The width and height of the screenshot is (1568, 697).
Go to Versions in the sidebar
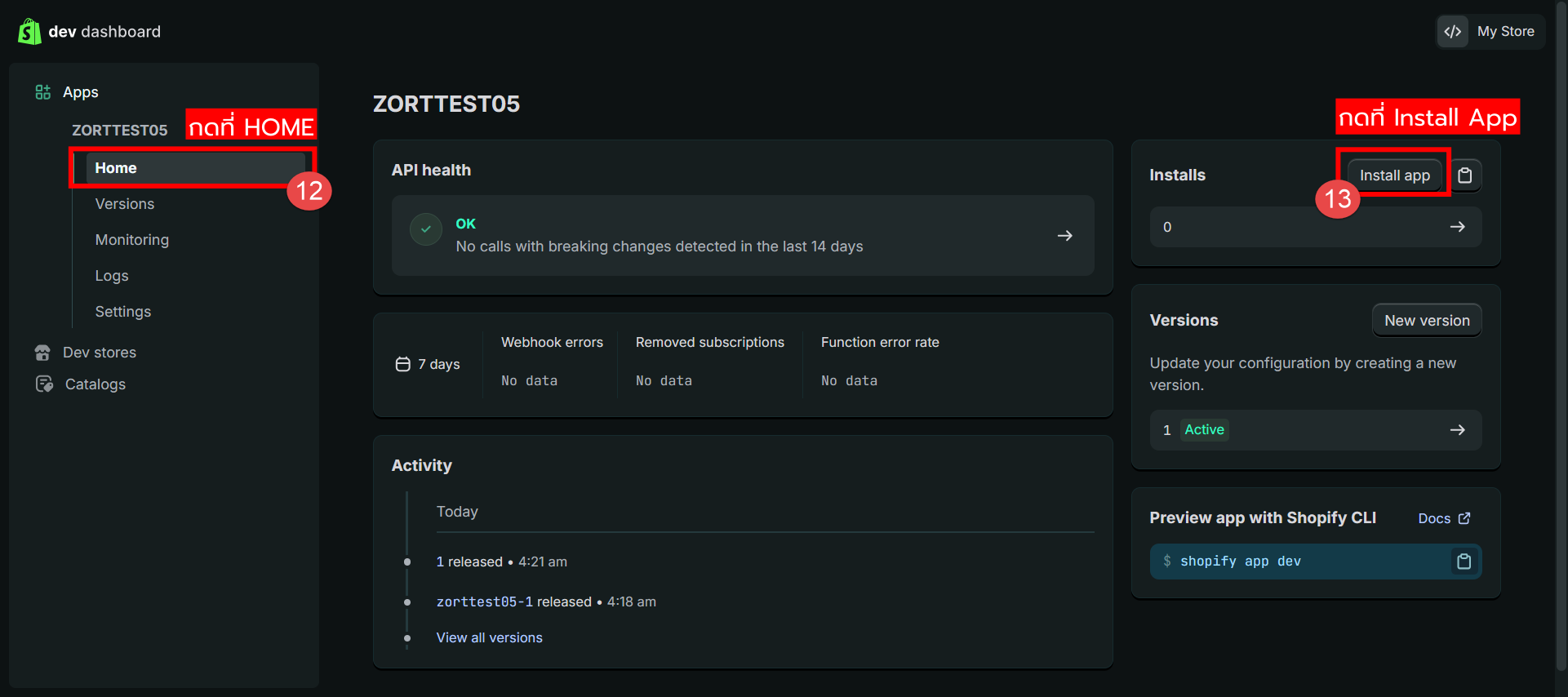(125, 204)
